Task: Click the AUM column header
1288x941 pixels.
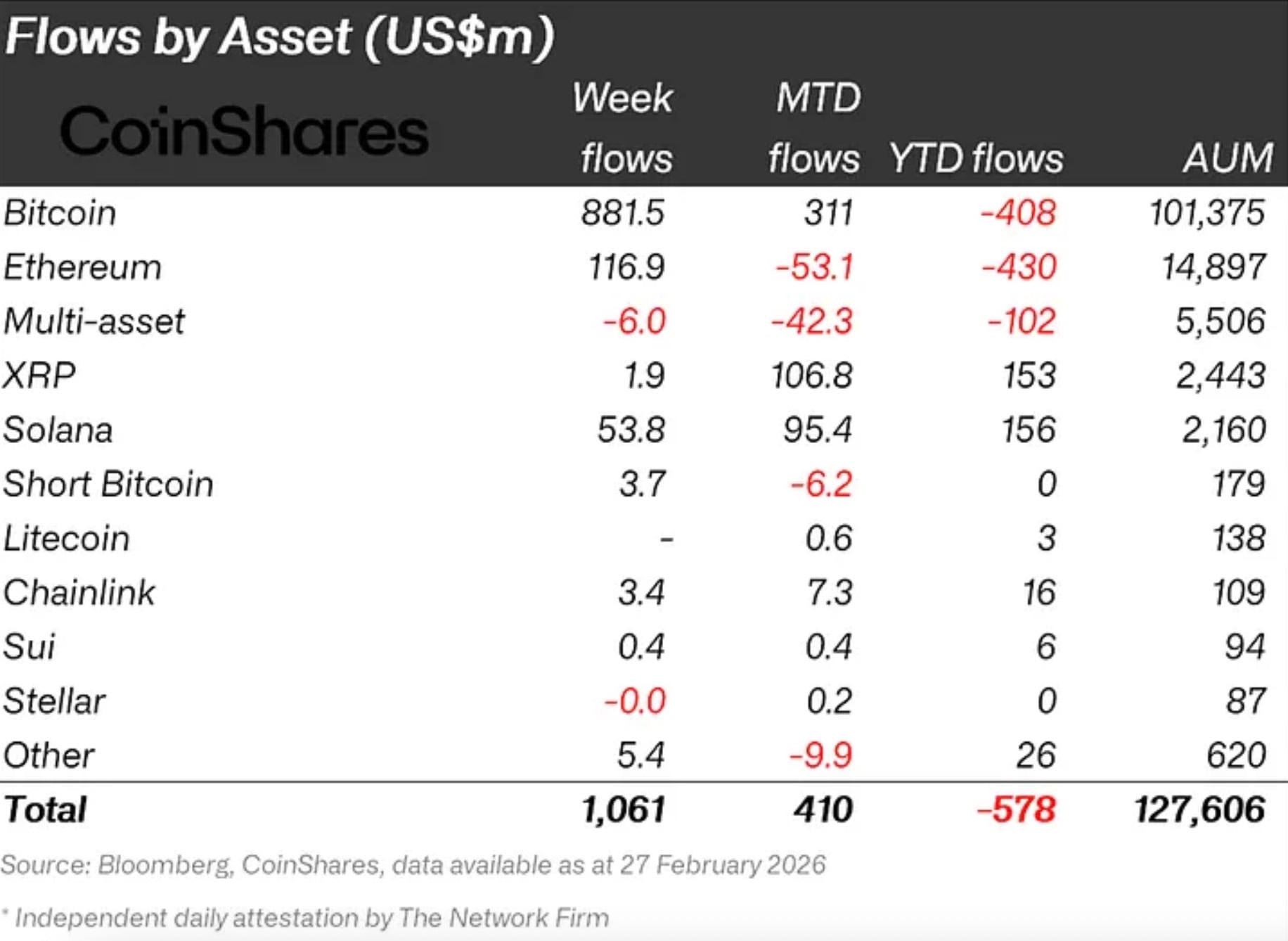Action: [1228, 158]
